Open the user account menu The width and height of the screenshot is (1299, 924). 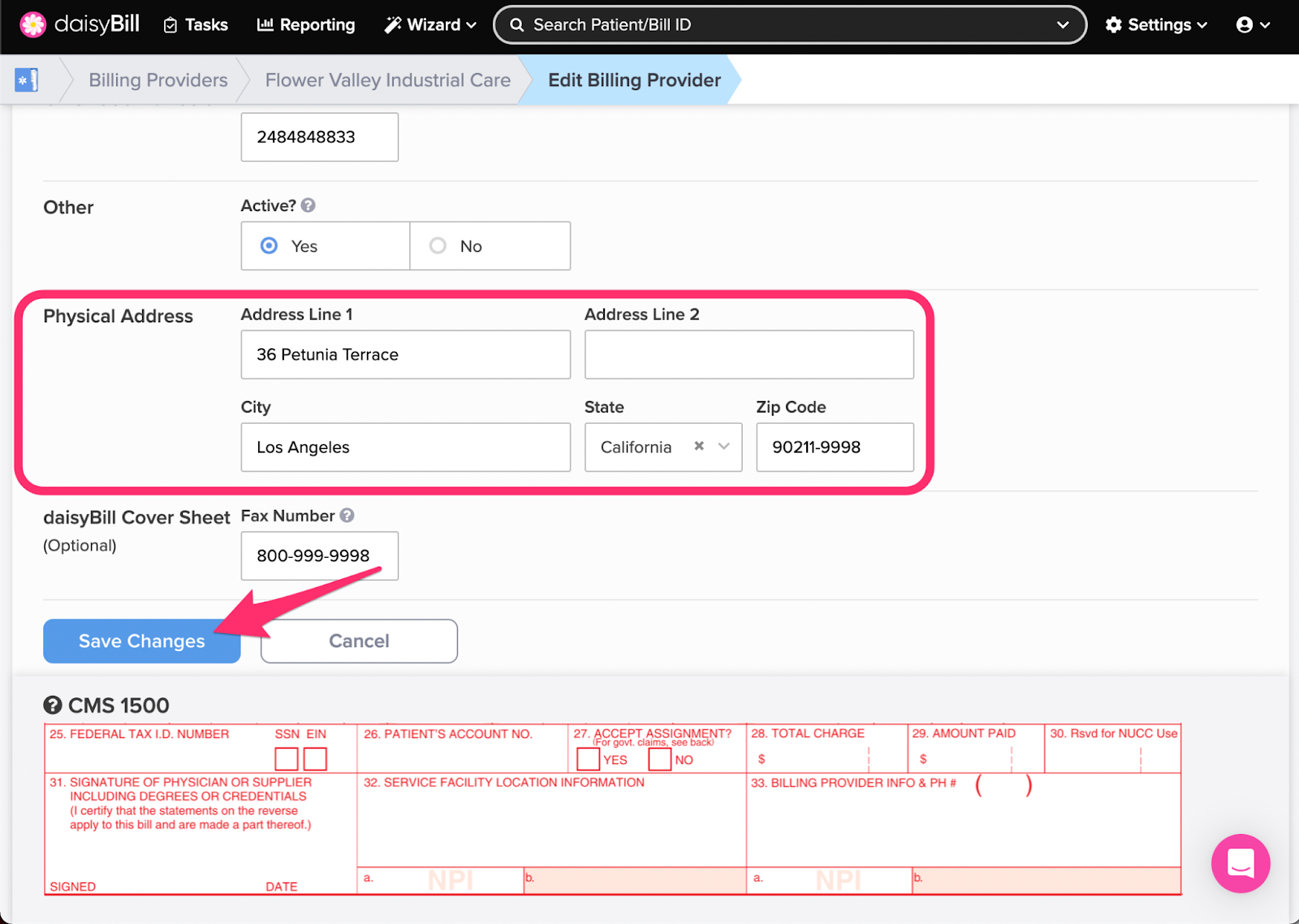1253,25
